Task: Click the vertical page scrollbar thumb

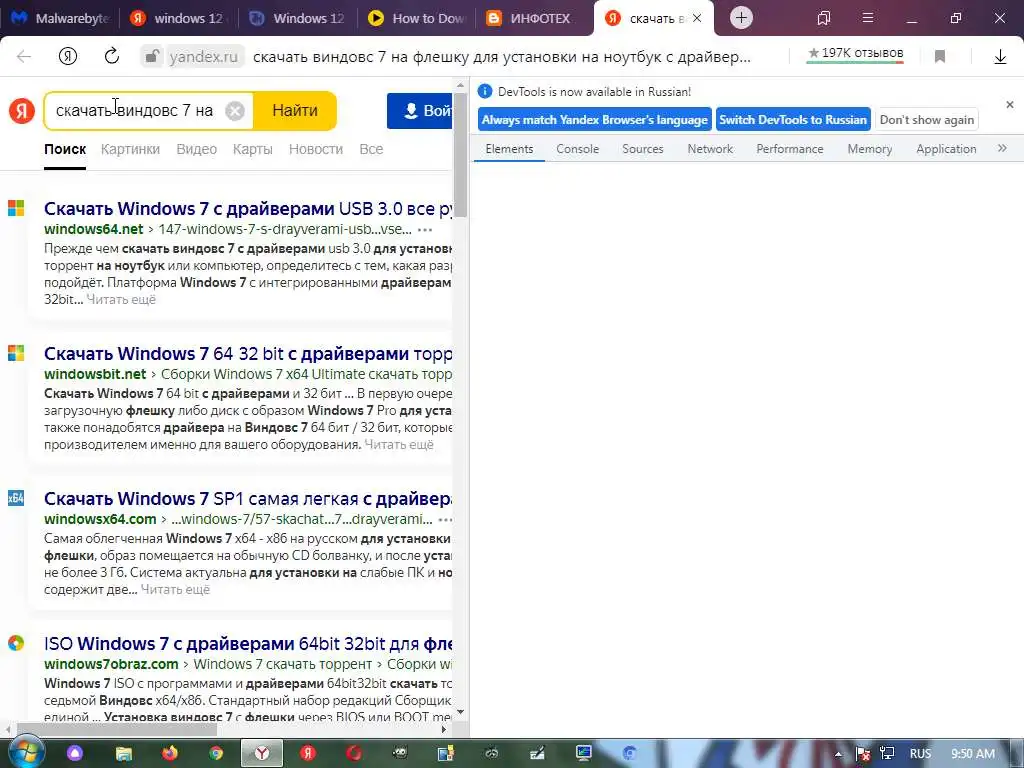Action: (x=460, y=155)
